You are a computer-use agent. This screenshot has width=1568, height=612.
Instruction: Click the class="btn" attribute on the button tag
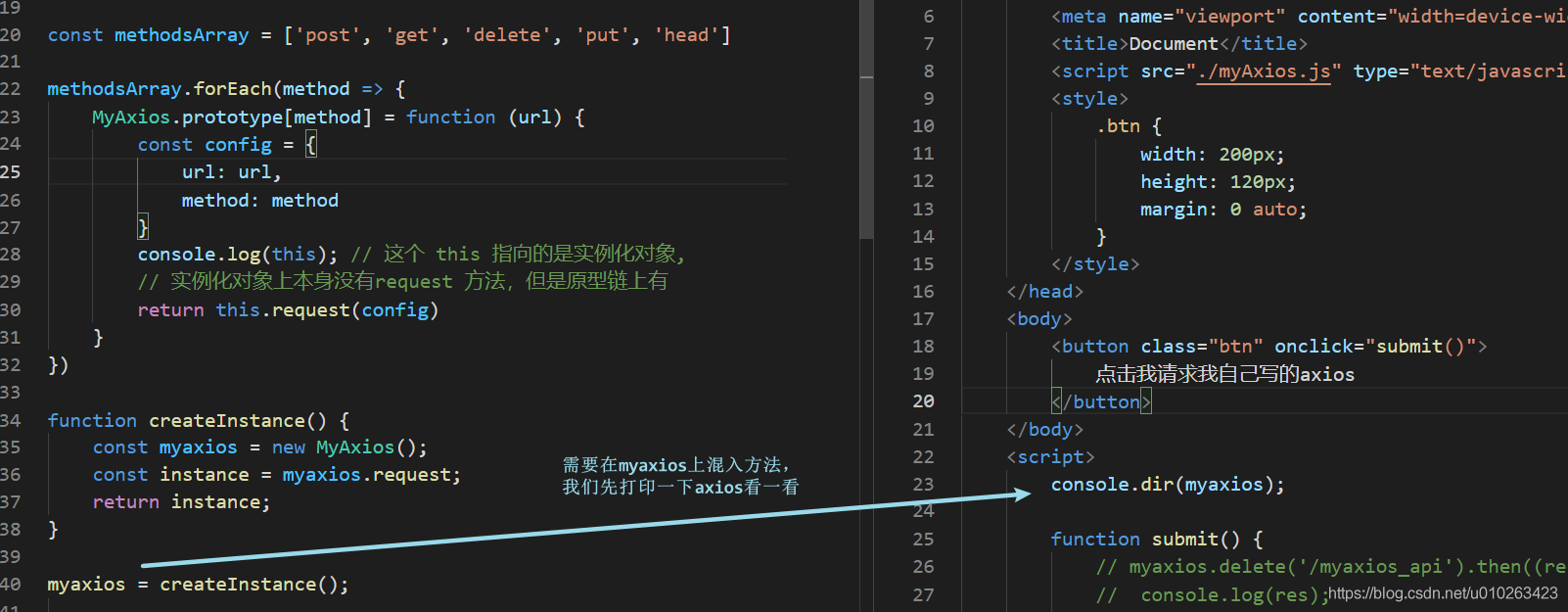coord(1202,347)
